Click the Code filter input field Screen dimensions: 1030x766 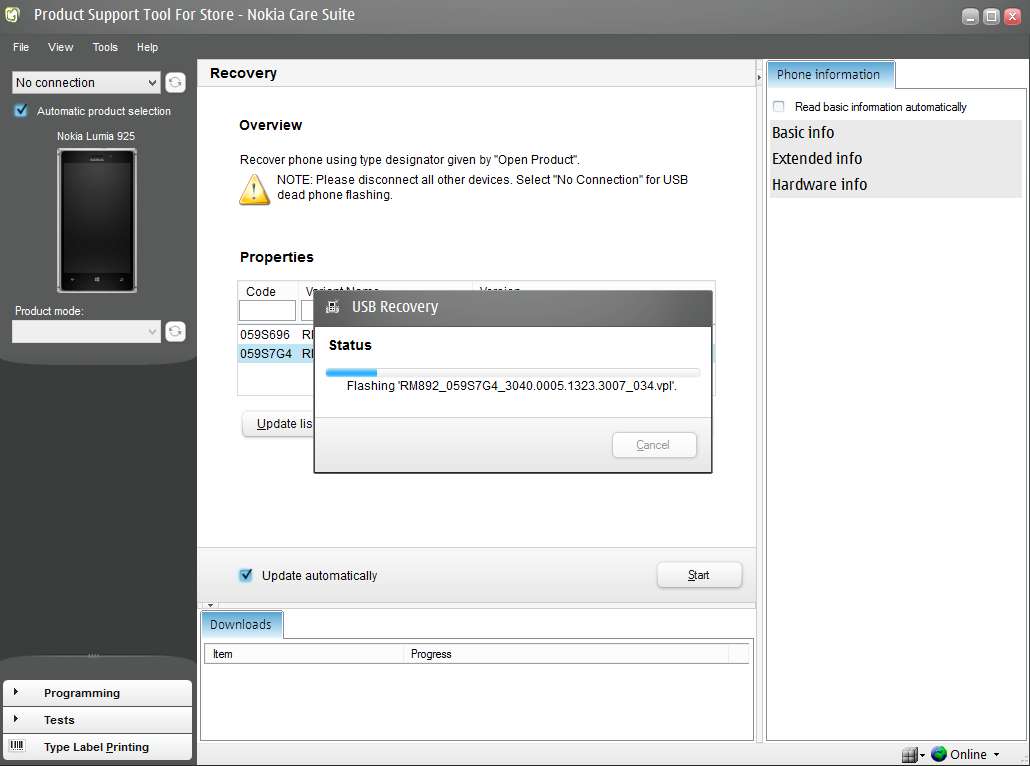(267, 311)
